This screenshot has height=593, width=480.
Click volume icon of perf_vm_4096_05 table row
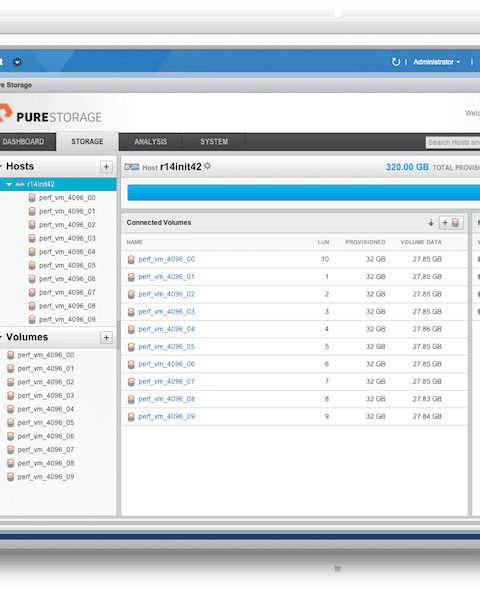click(x=131, y=347)
